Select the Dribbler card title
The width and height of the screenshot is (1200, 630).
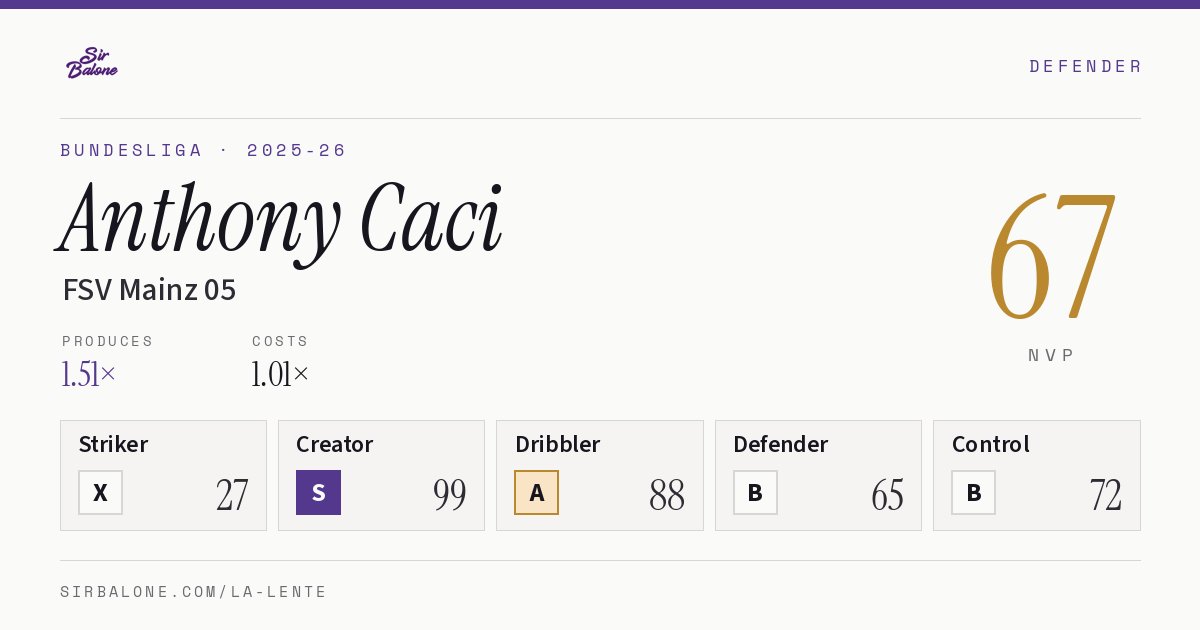tap(558, 444)
